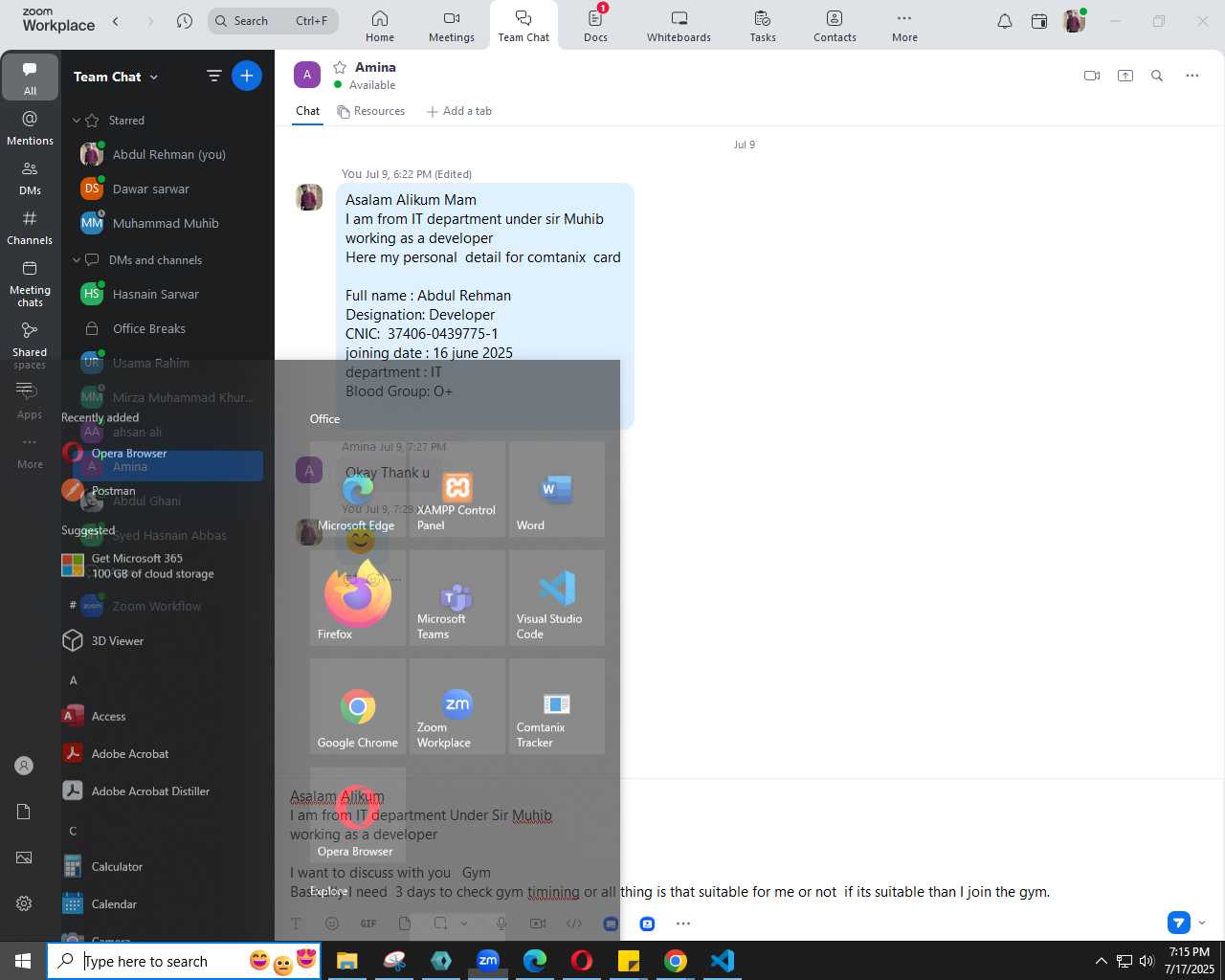Viewport: 1225px width, 980px height.
Task: Open the Google Chrome tile
Action: click(358, 706)
